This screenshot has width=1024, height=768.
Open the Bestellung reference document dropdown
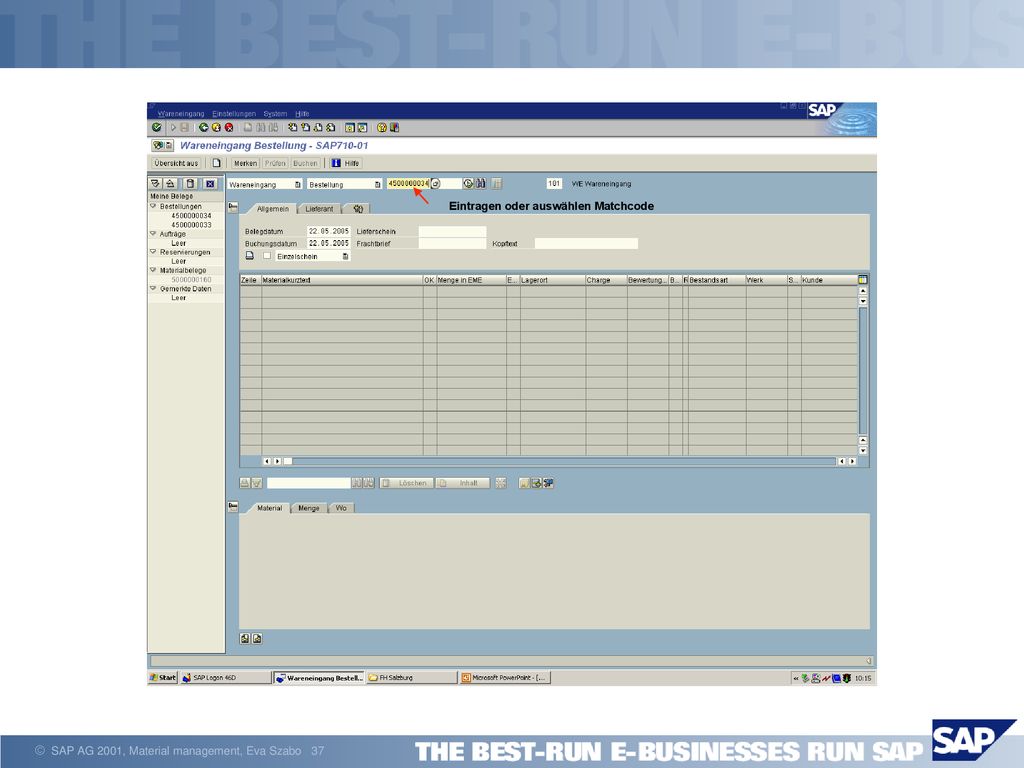click(377, 185)
